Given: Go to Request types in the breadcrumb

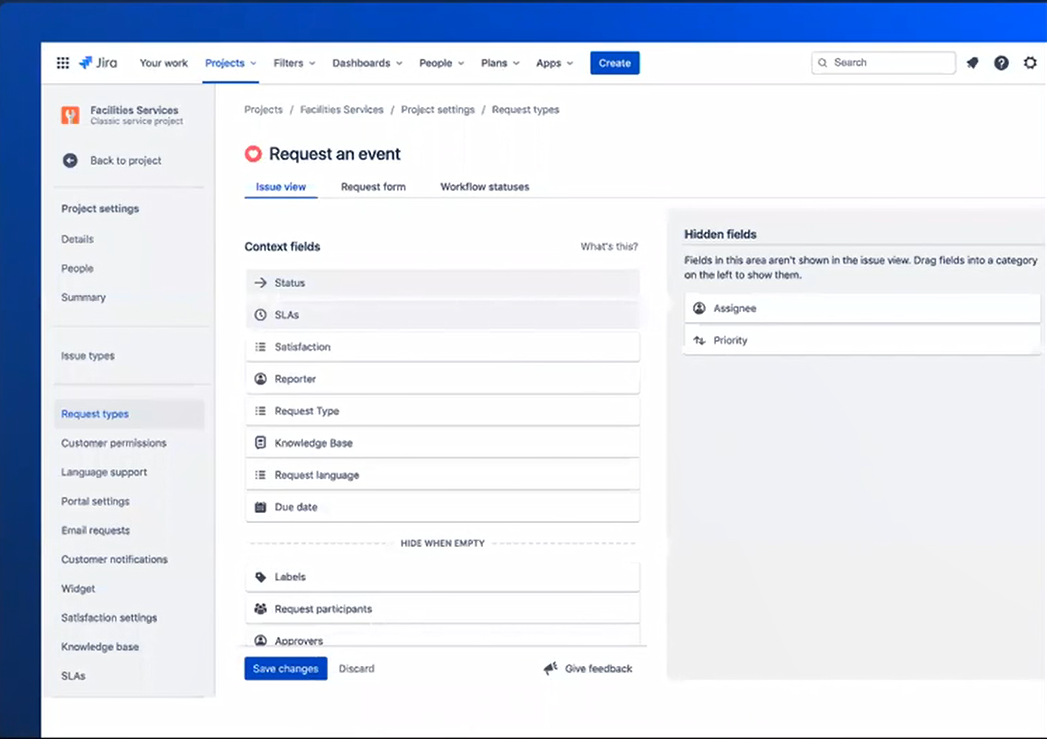Looking at the screenshot, I should point(526,109).
